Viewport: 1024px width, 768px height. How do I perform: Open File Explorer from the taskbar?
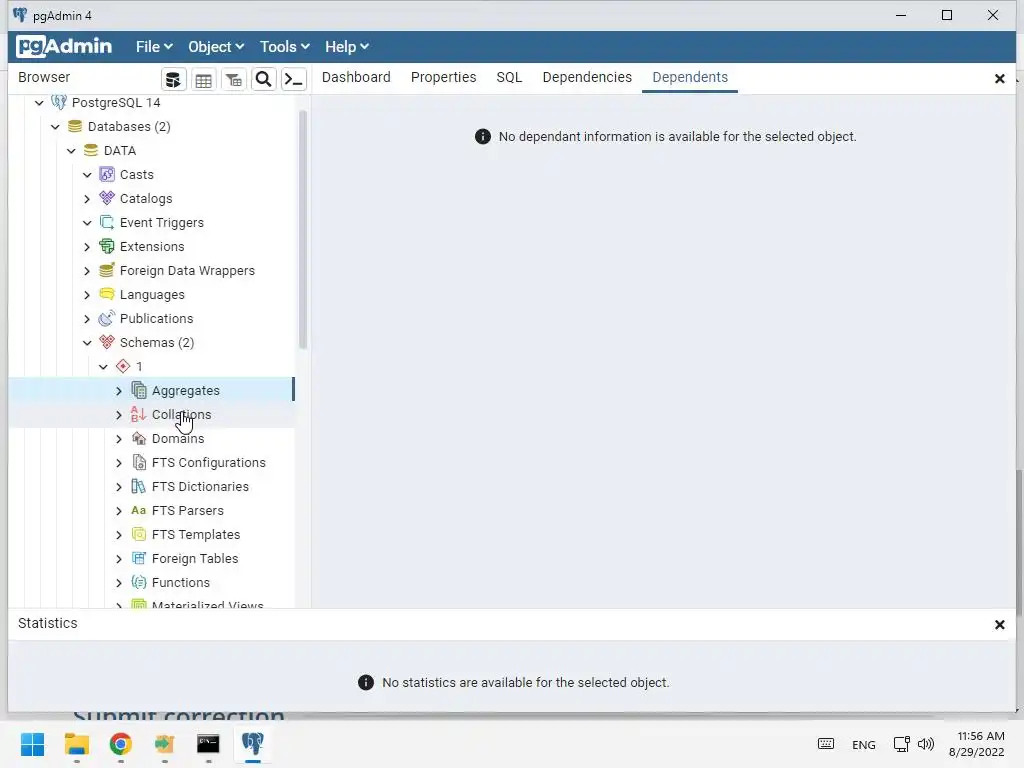coord(76,744)
